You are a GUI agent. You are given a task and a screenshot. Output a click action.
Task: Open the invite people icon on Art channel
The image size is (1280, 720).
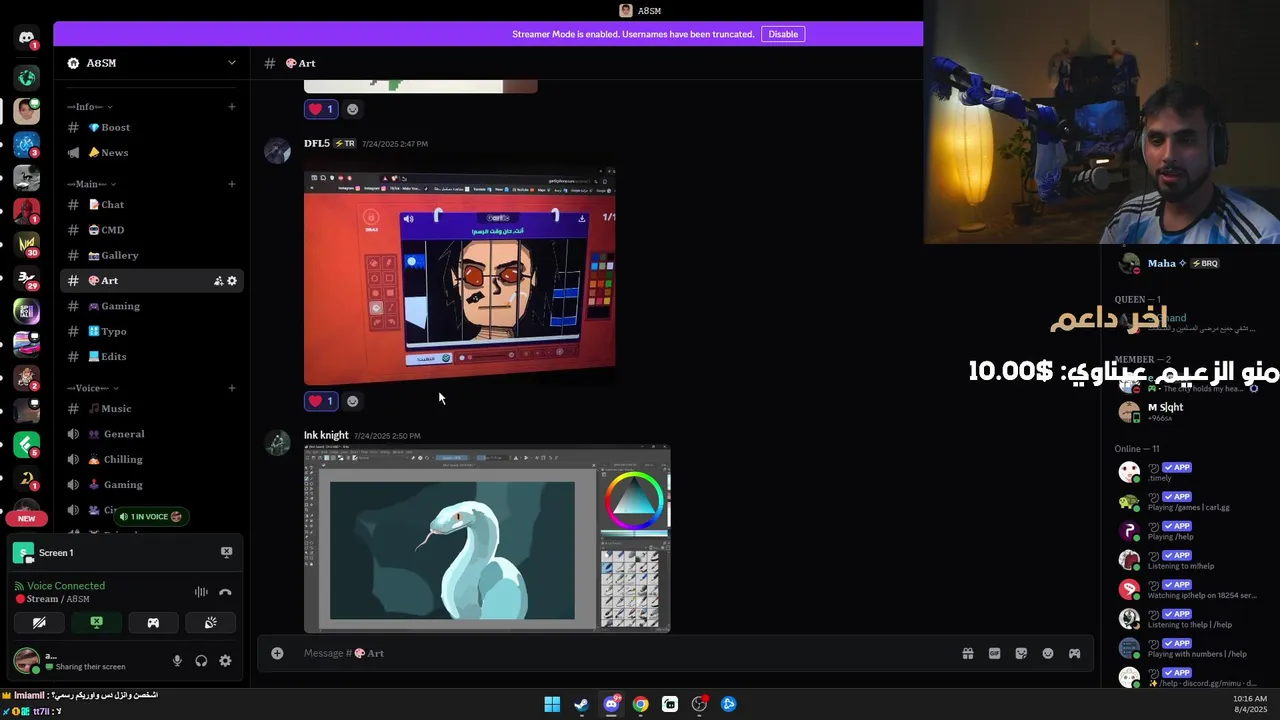(x=218, y=281)
